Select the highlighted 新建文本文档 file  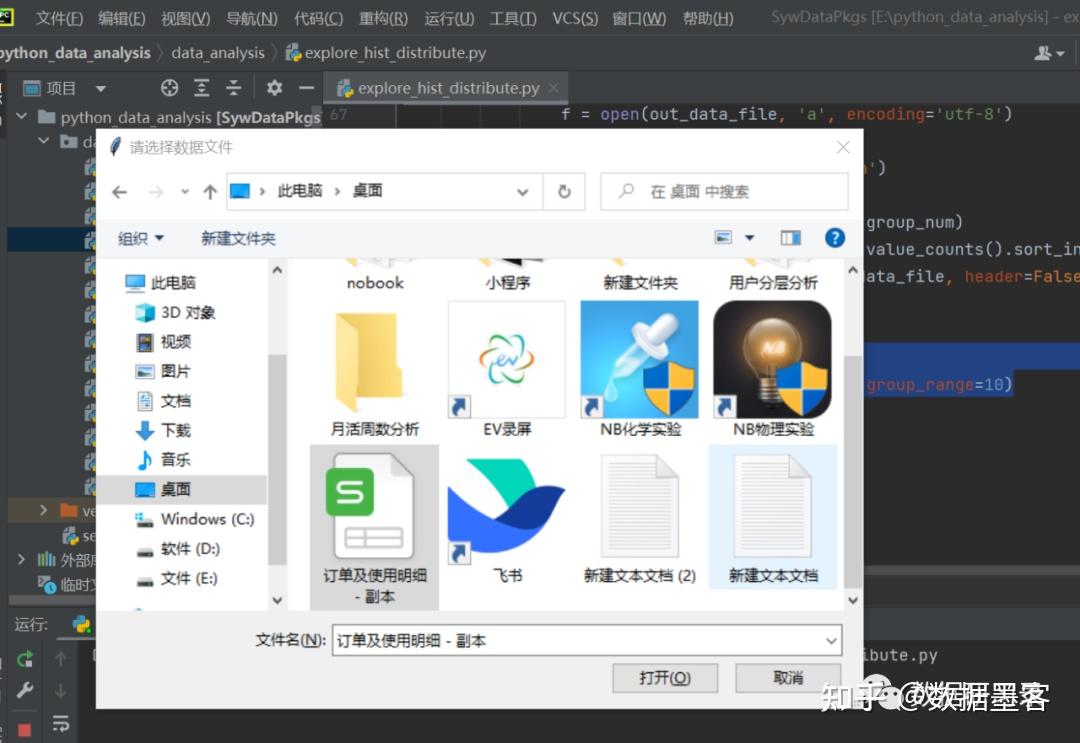pyautogui.click(x=773, y=518)
